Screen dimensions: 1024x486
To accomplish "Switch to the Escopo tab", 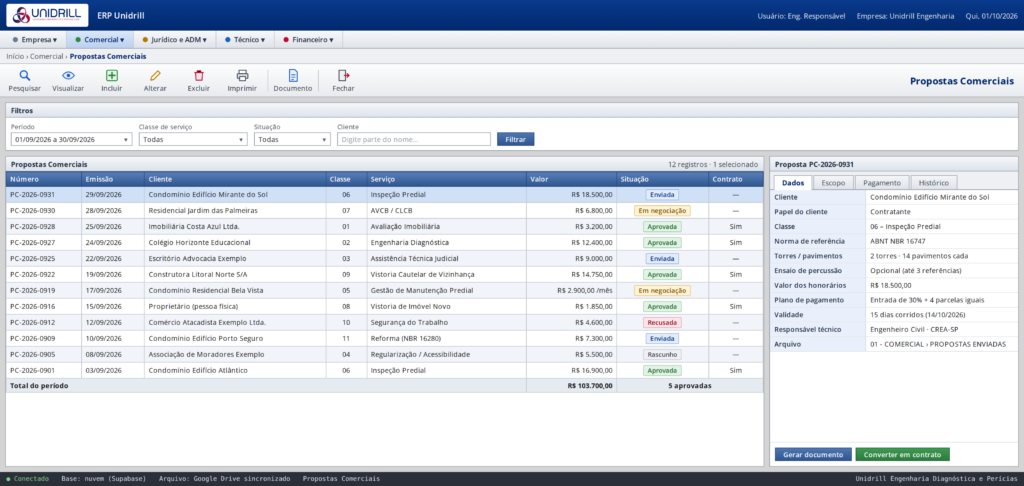I will tap(833, 183).
